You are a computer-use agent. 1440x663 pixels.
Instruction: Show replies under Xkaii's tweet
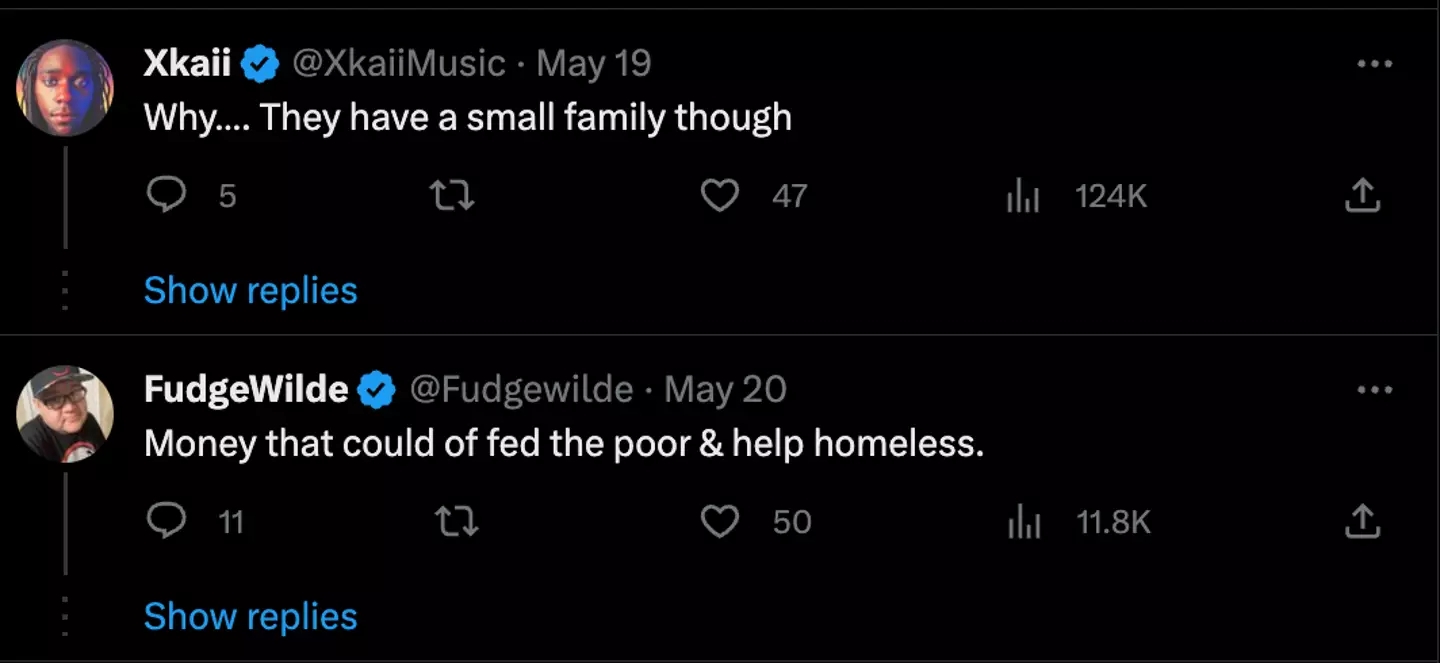pyautogui.click(x=250, y=291)
